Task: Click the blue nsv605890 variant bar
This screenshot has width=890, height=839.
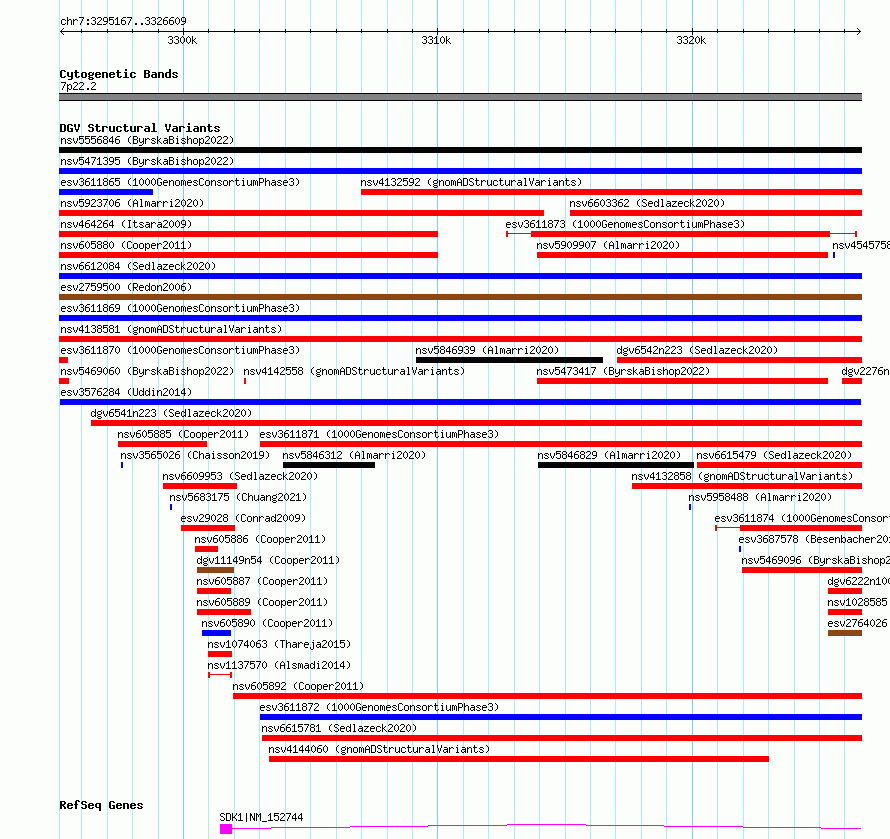Action: pos(216,633)
